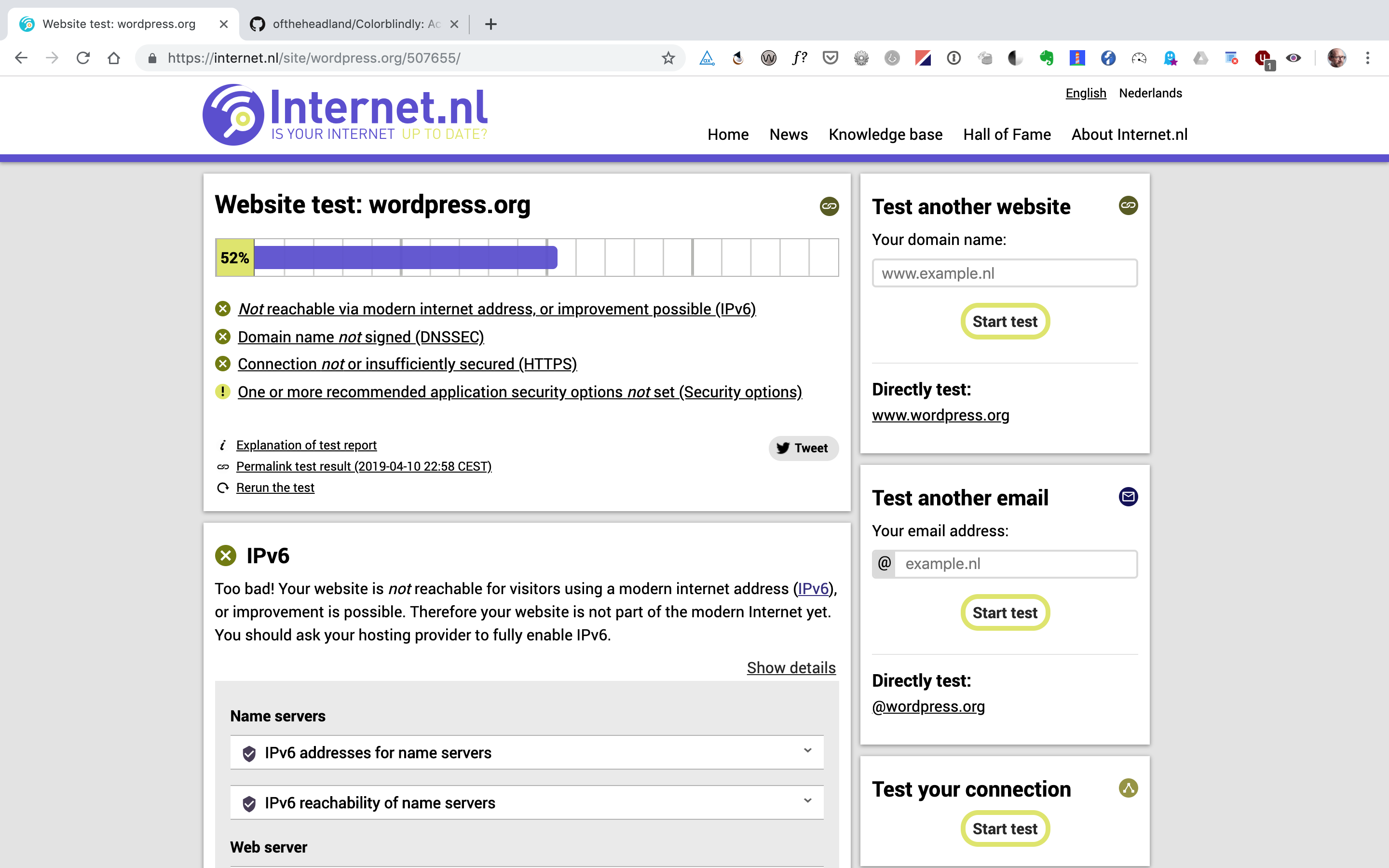Open the axe accessibility extension
The image size is (1389, 868).
pyautogui.click(x=707, y=58)
